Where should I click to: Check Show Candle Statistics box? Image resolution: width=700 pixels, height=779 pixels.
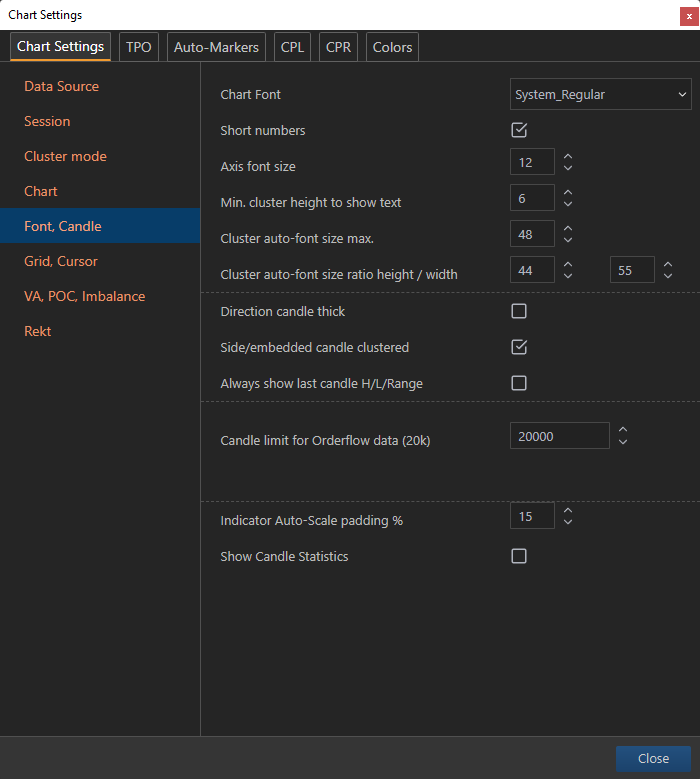pos(519,556)
